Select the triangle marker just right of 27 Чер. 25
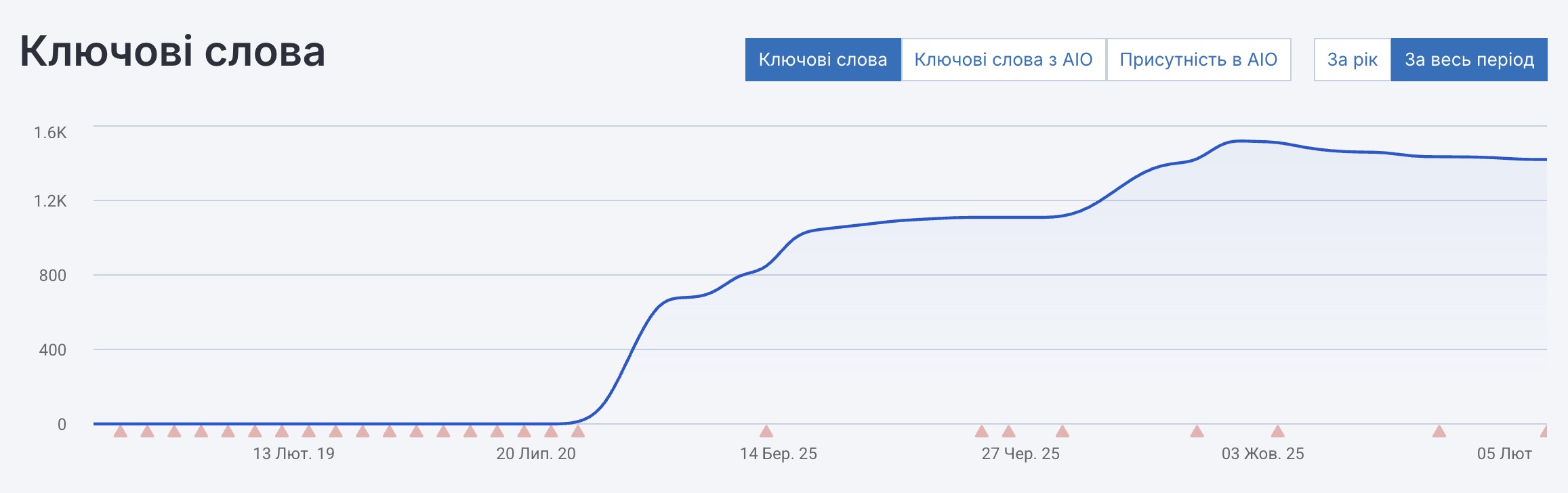 (1062, 431)
